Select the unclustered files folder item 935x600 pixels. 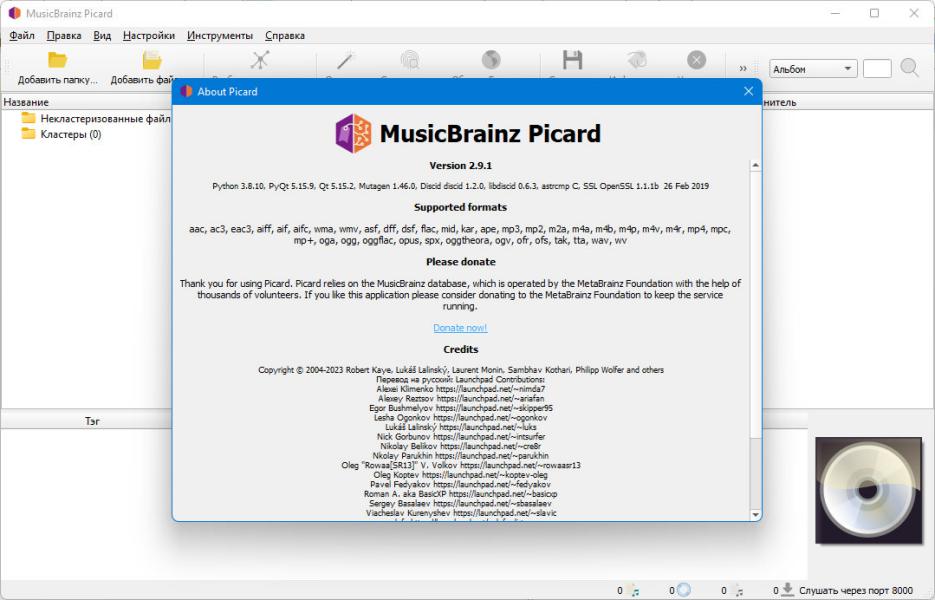(x=96, y=118)
